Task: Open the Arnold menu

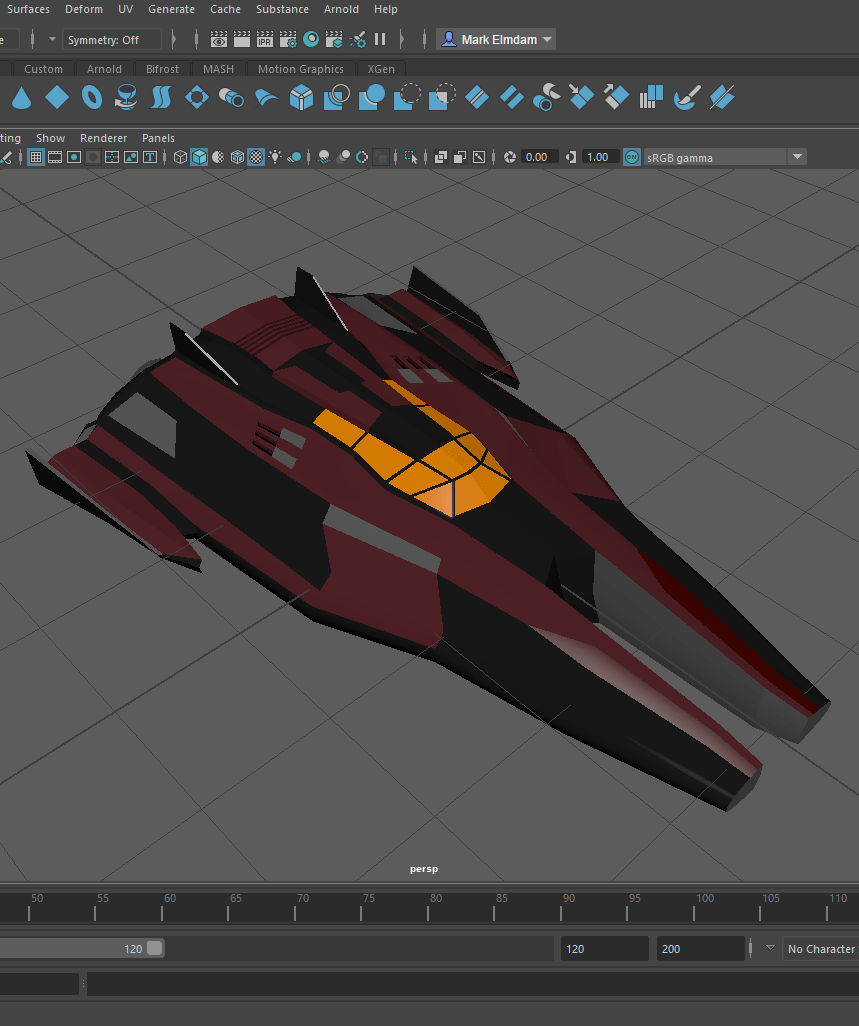Action: 341,9
